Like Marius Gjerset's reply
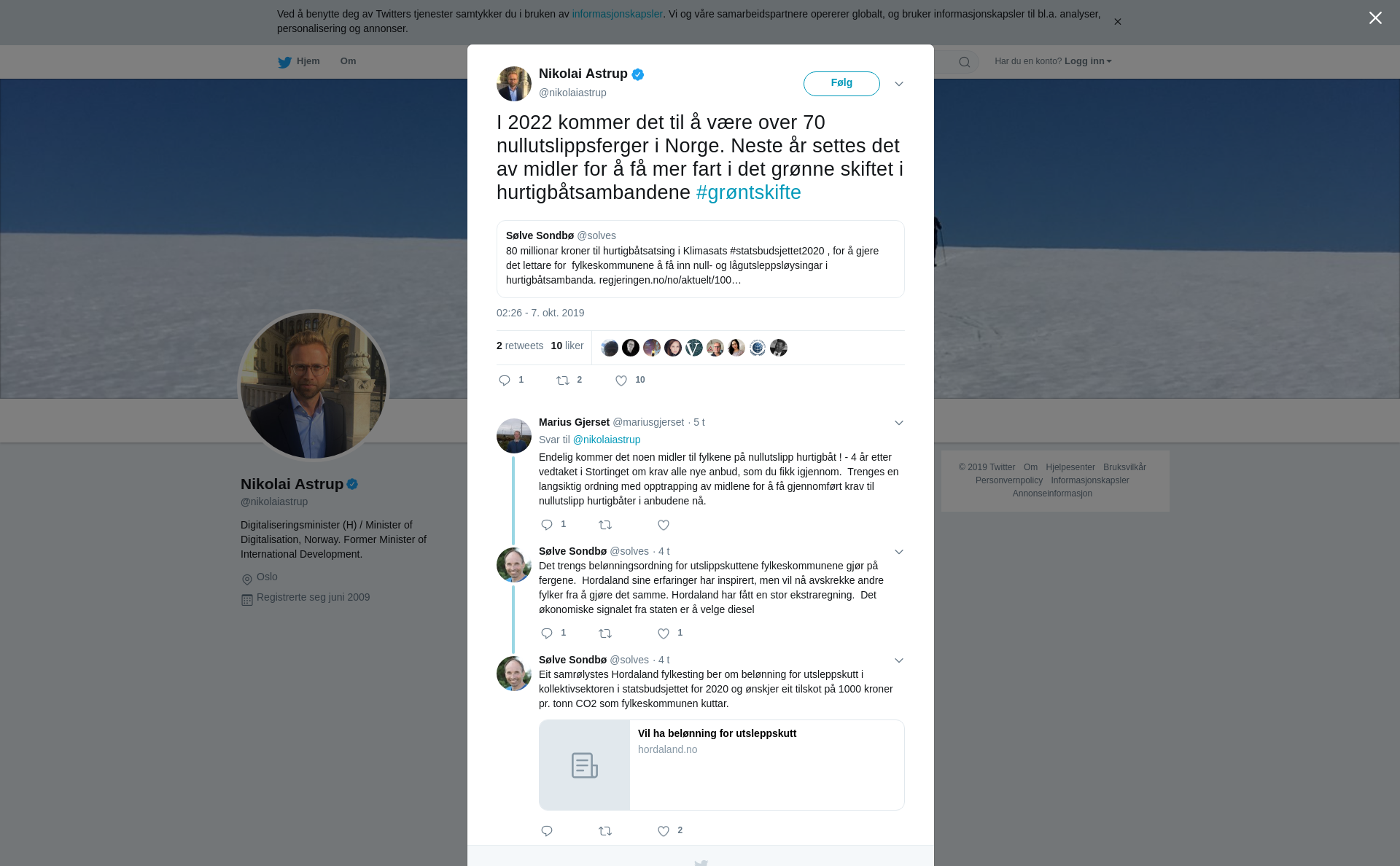The height and width of the screenshot is (866, 1400). pyautogui.click(x=664, y=525)
